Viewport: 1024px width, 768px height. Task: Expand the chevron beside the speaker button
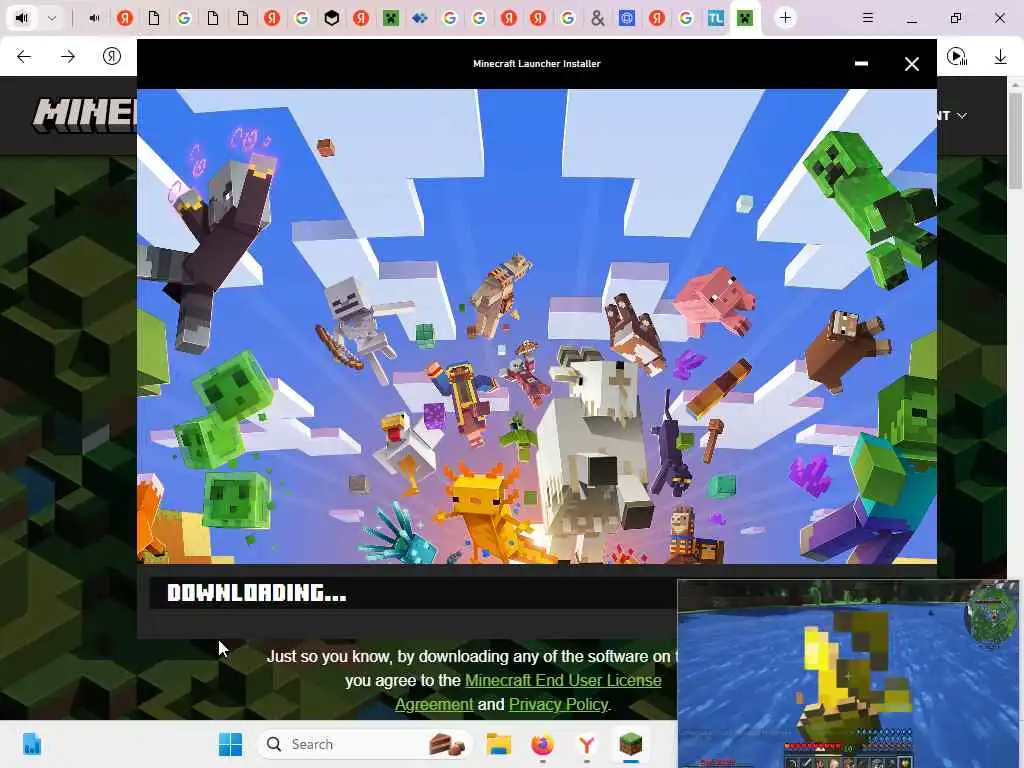(x=52, y=18)
